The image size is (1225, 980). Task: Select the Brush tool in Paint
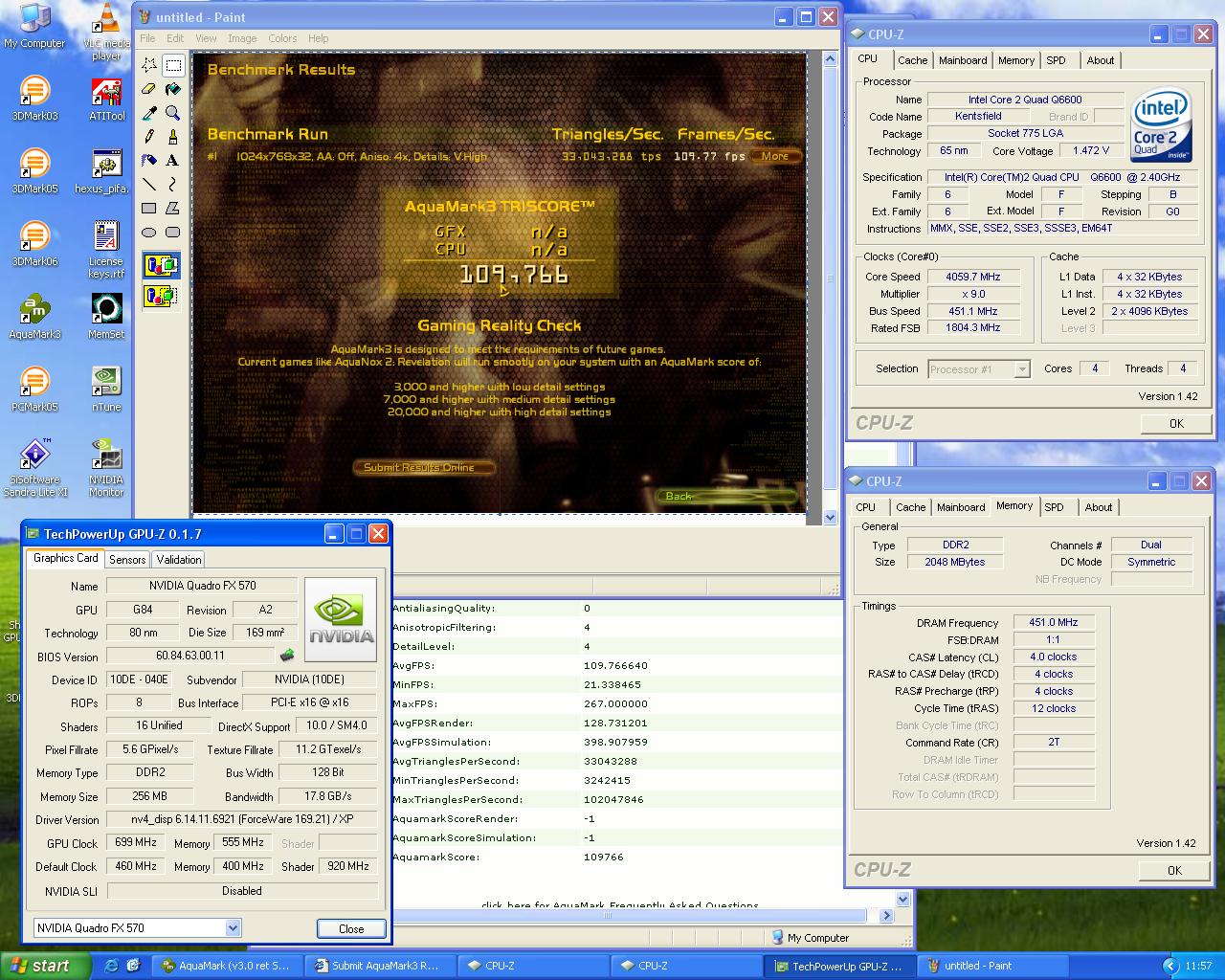(x=173, y=137)
